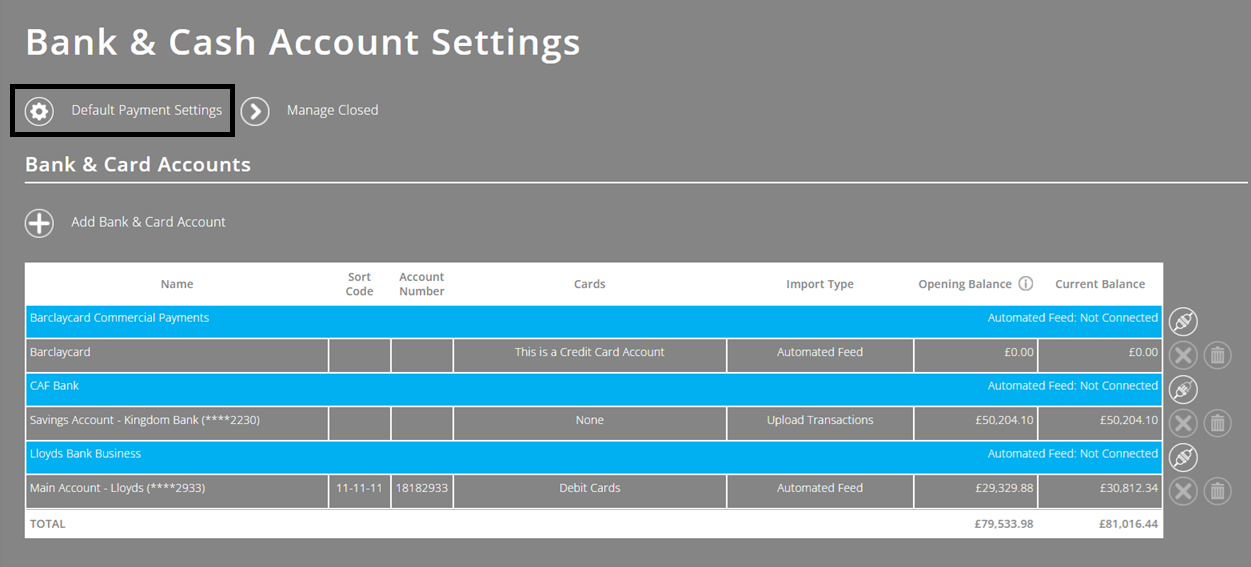Click the Name column header
Image resolution: width=1251 pixels, height=567 pixels.
coord(177,284)
